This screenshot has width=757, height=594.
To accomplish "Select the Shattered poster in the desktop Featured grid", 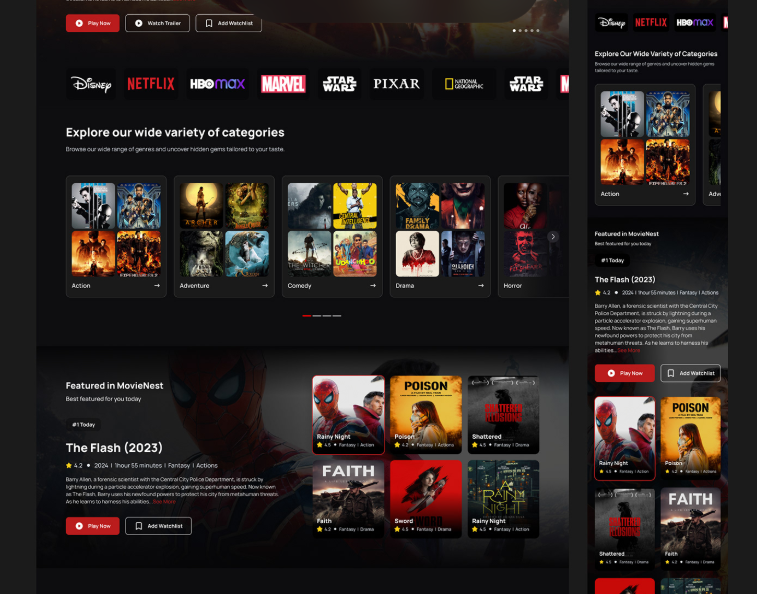I will click(503, 414).
